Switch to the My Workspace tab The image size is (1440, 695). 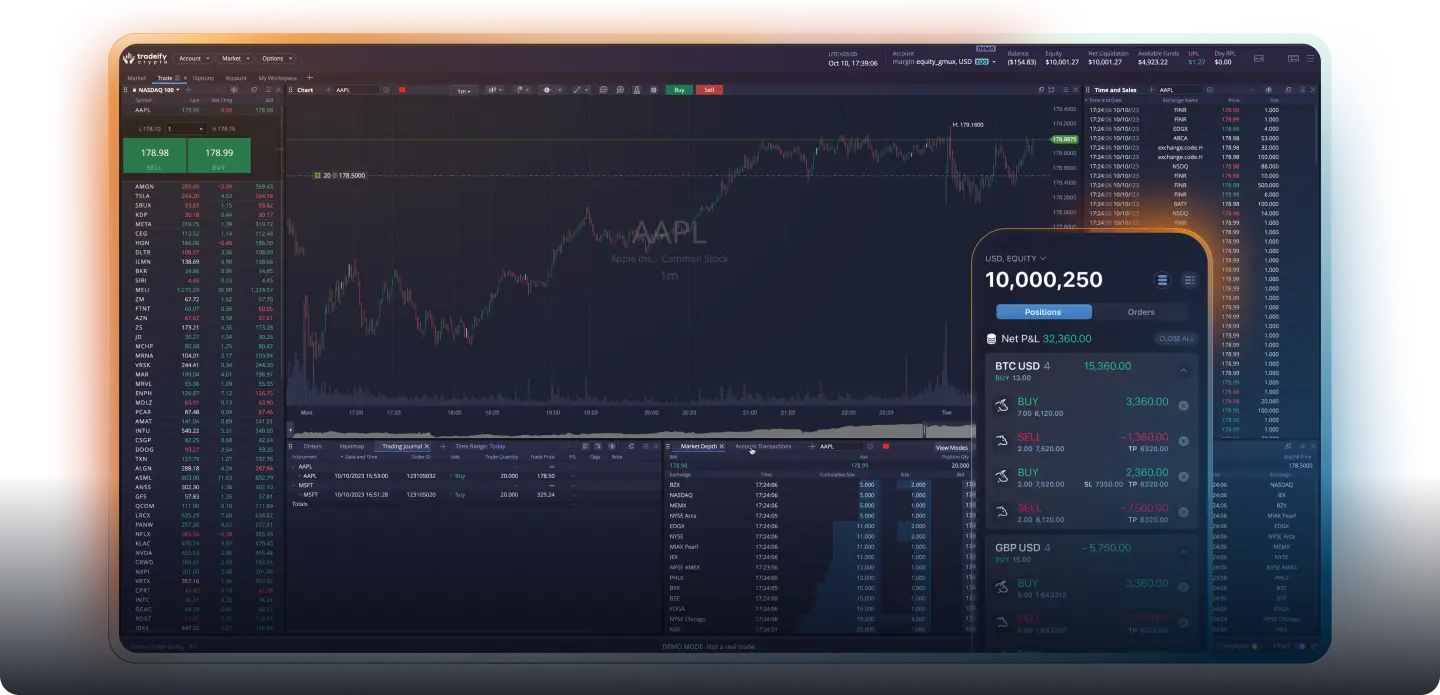[x=277, y=77]
